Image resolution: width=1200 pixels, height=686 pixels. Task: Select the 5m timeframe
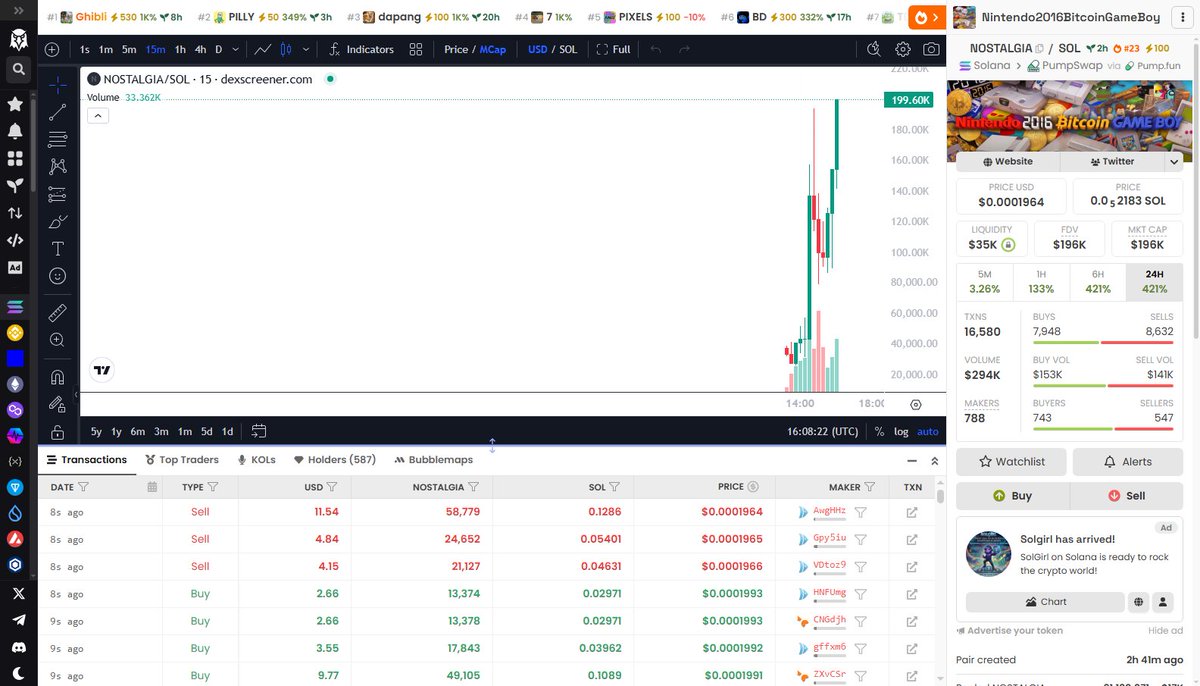tap(130, 49)
